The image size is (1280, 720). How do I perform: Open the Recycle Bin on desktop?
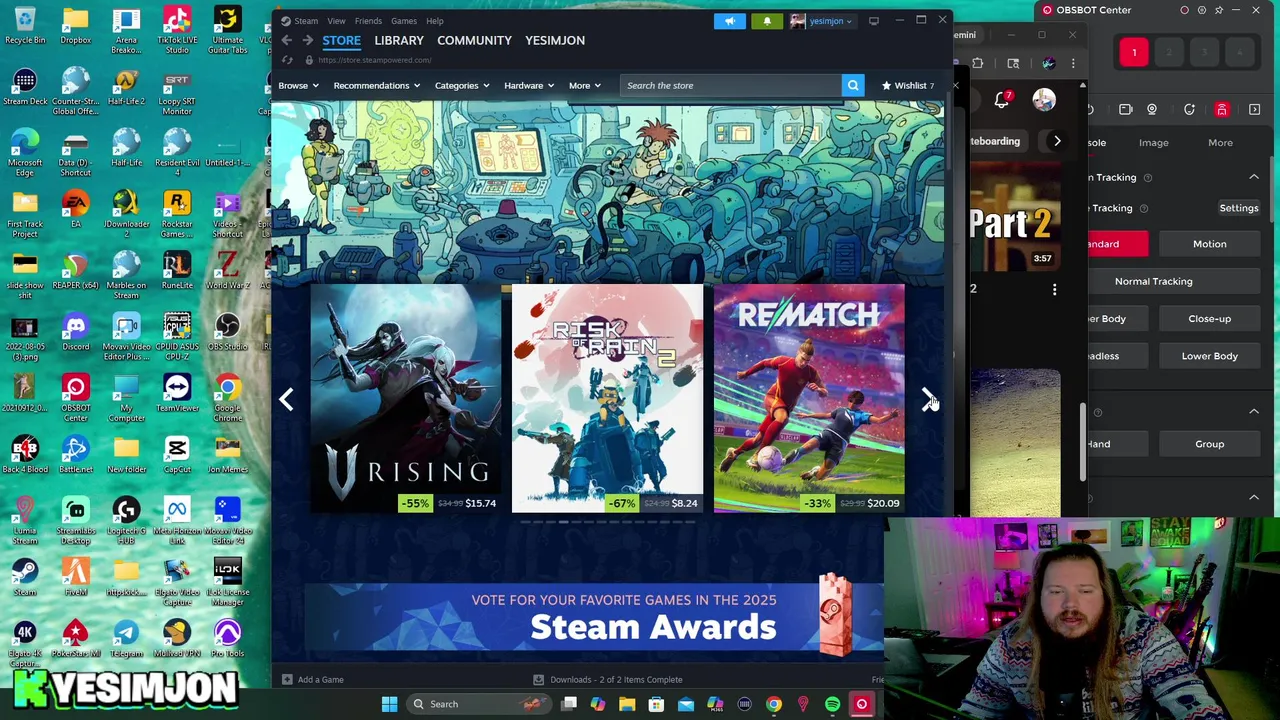coord(25,27)
